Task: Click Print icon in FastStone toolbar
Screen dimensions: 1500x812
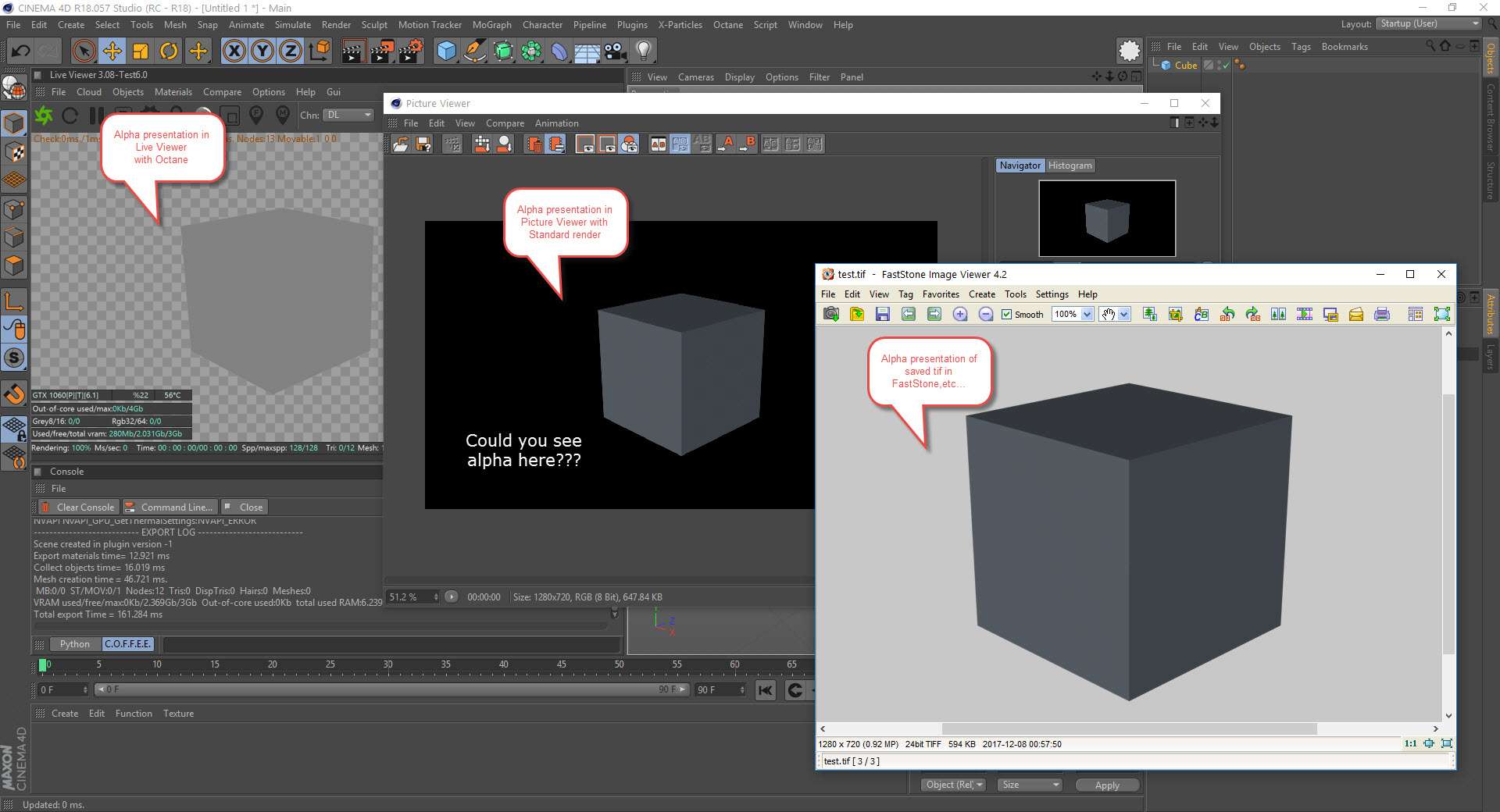Action: [x=1382, y=315]
